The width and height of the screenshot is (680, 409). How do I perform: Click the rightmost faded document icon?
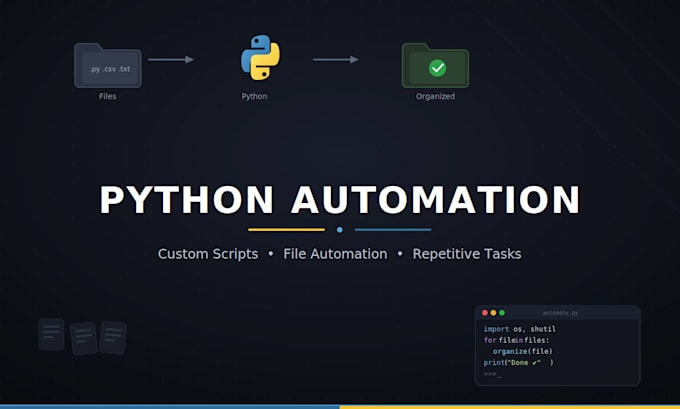pos(113,337)
